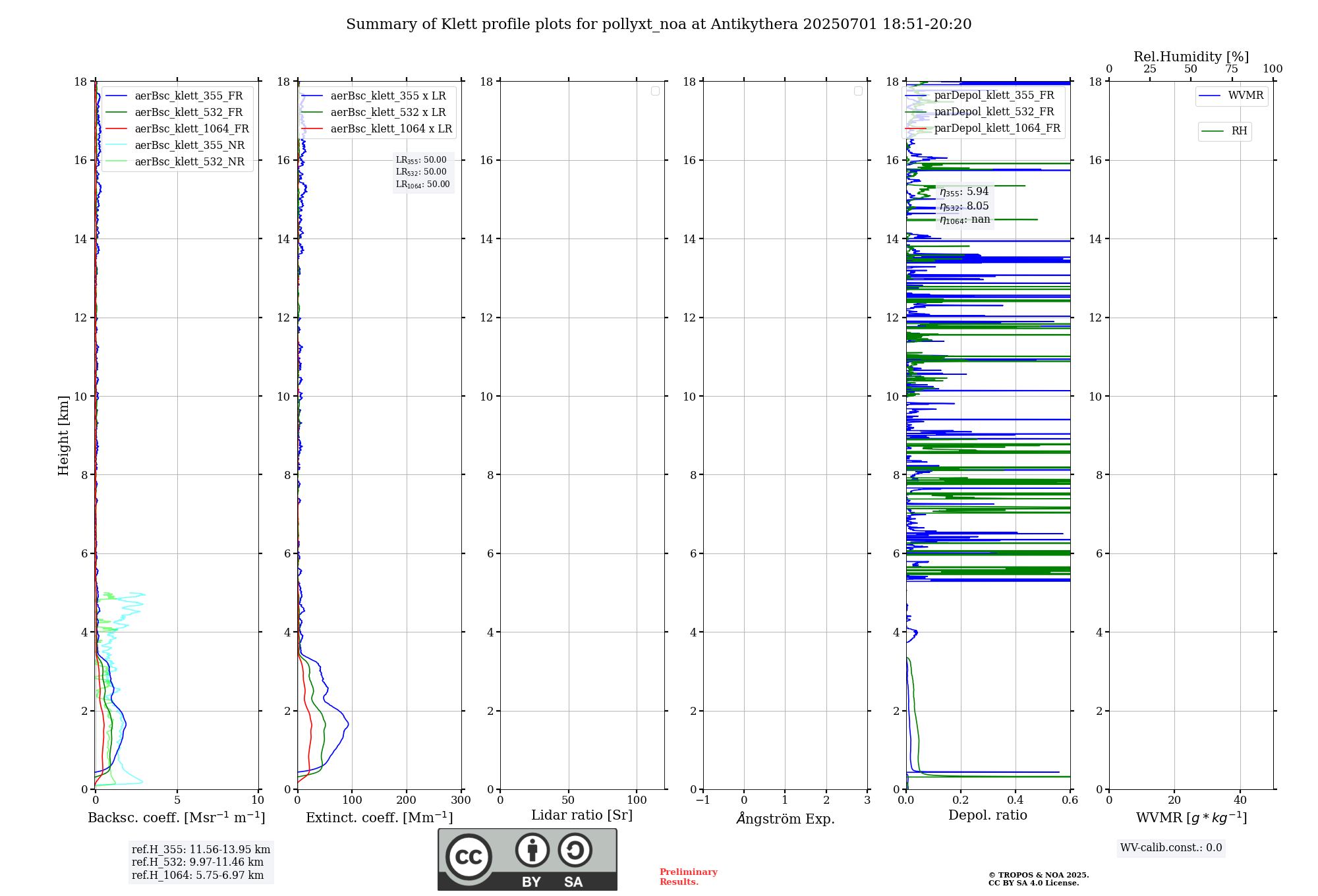This screenshot has height=896, width=1318.
Task: Click the Creative Commons CC circle icon
Action: (x=469, y=856)
